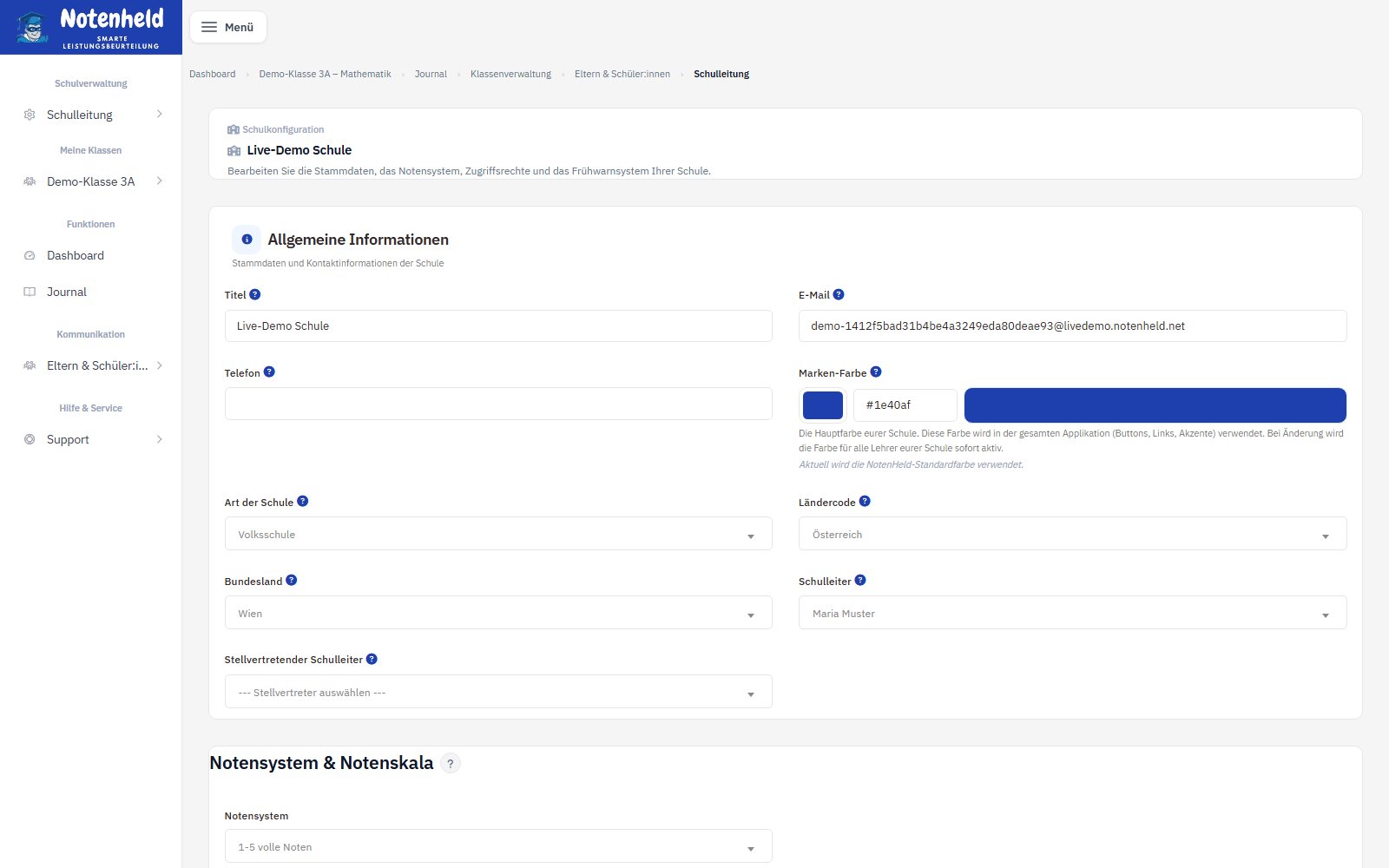
Task: Click the Menü hamburger button
Action: [227, 27]
